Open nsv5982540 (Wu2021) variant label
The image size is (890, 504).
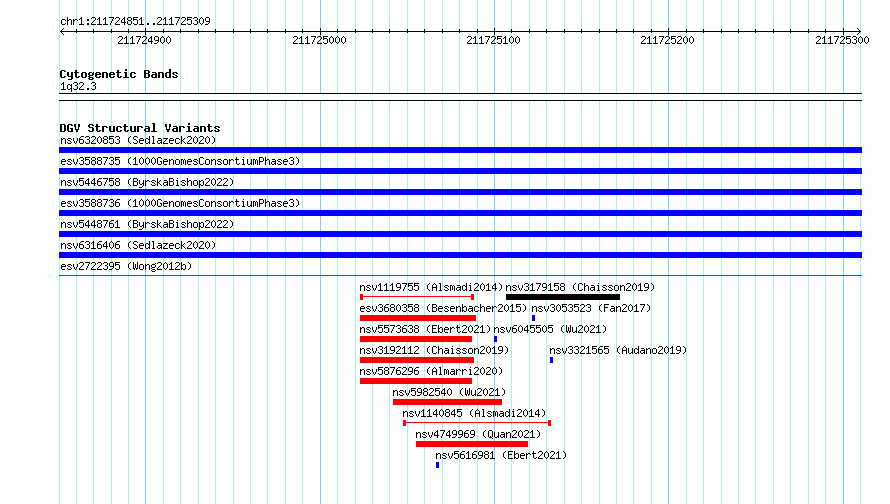449,392
